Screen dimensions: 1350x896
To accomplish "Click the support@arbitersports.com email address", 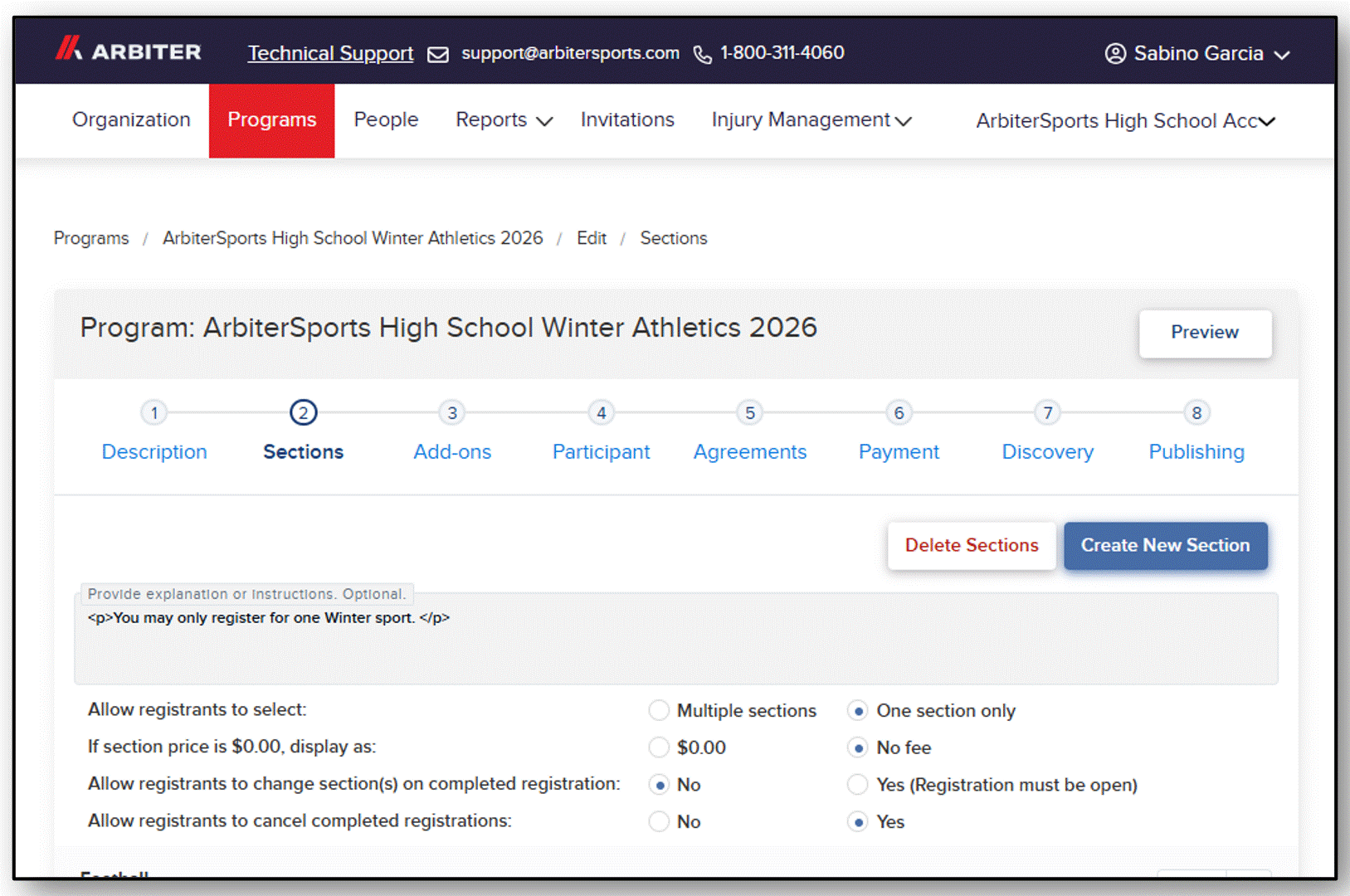I will (x=570, y=53).
